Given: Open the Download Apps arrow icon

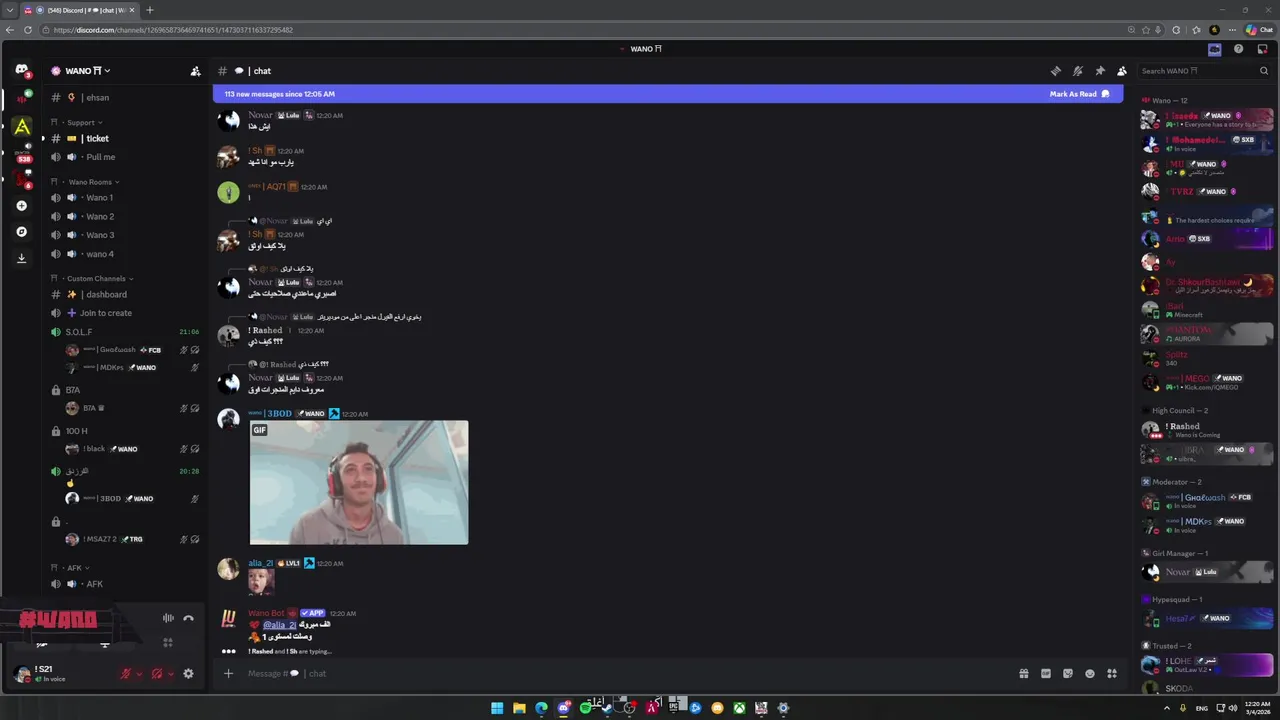Looking at the screenshot, I should [x=22, y=258].
